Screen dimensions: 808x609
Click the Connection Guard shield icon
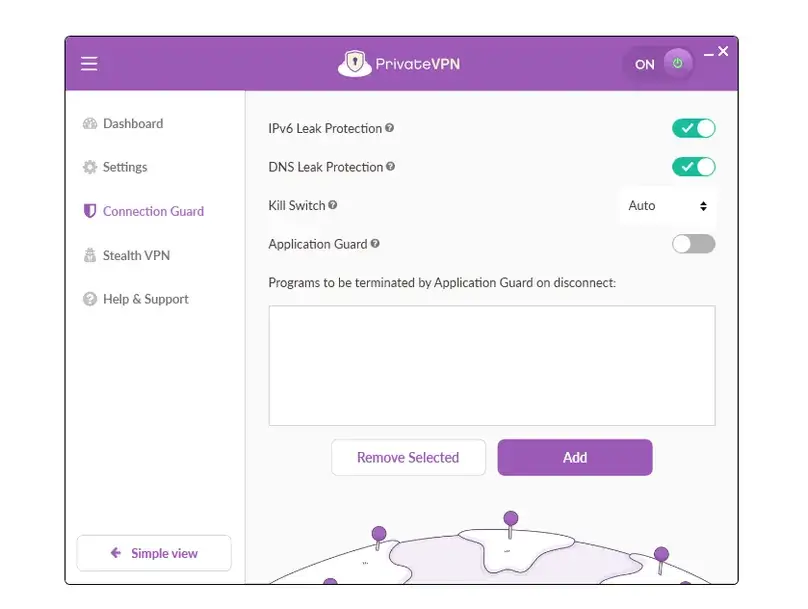[90, 211]
